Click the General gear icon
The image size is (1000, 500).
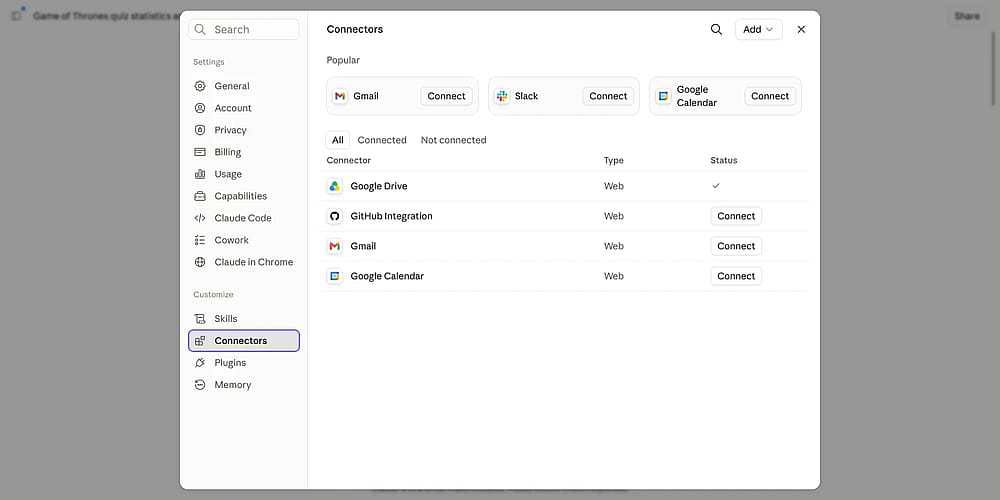point(200,86)
